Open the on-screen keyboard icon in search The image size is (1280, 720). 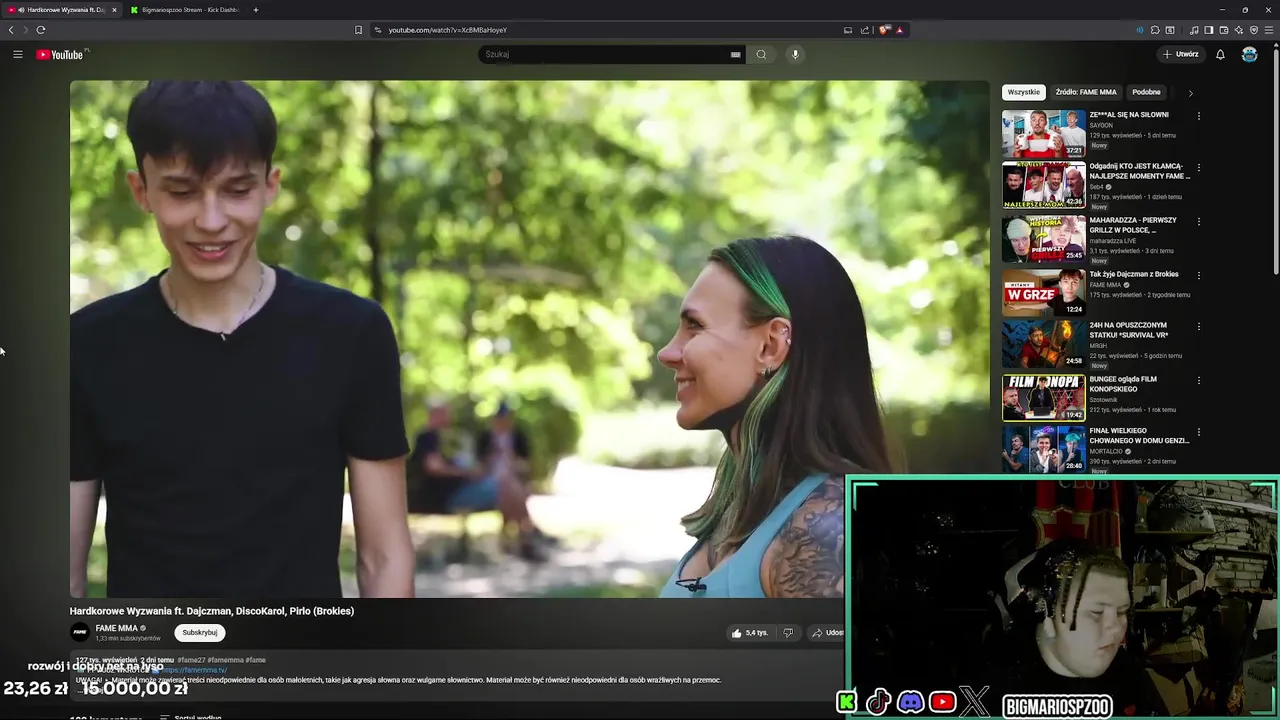pos(735,55)
